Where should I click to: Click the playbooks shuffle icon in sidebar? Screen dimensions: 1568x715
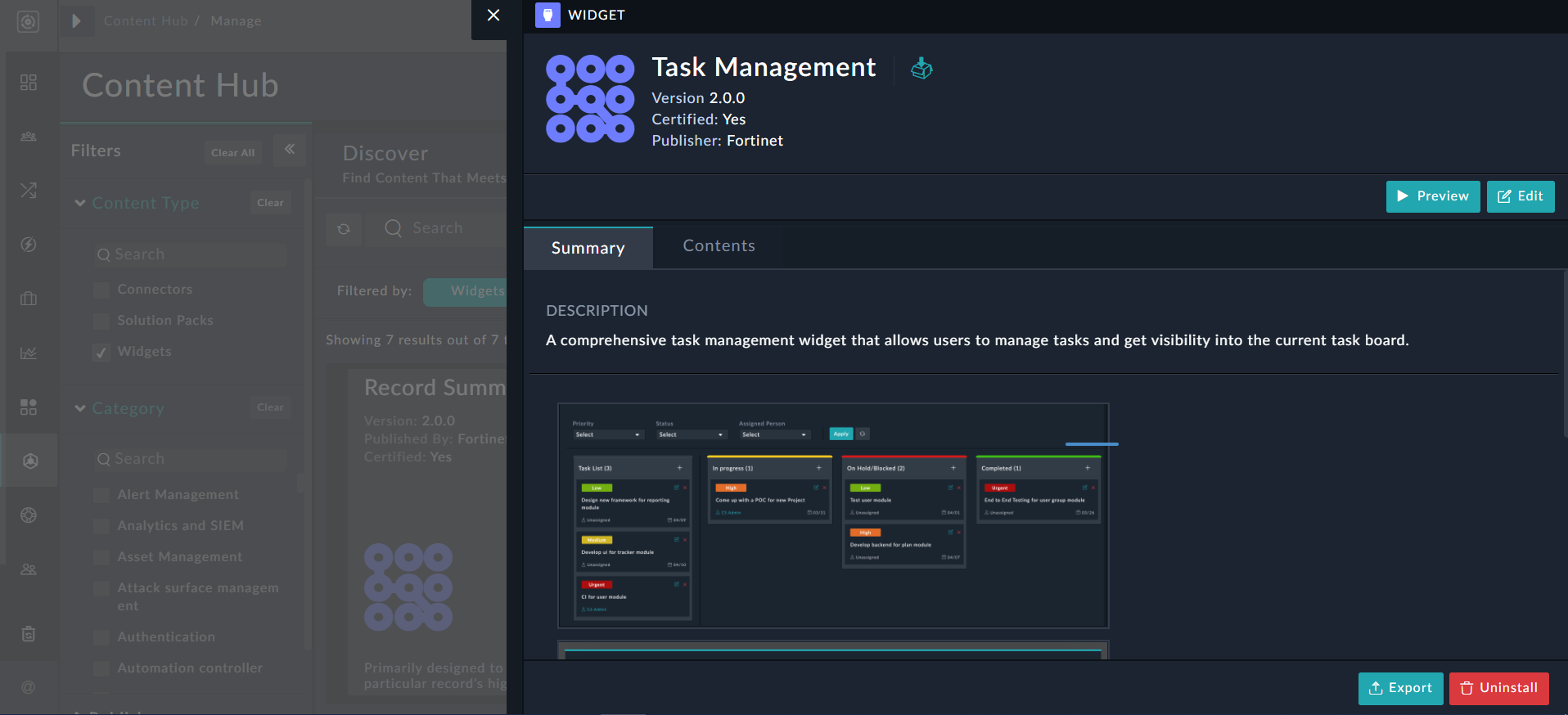tap(29, 191)
